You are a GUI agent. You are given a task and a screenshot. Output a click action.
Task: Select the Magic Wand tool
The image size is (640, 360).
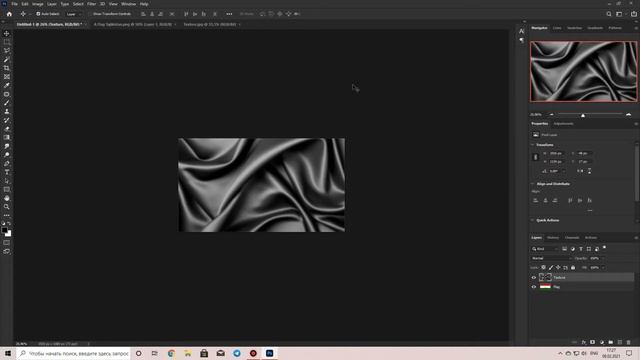click(x=7, y=60)
